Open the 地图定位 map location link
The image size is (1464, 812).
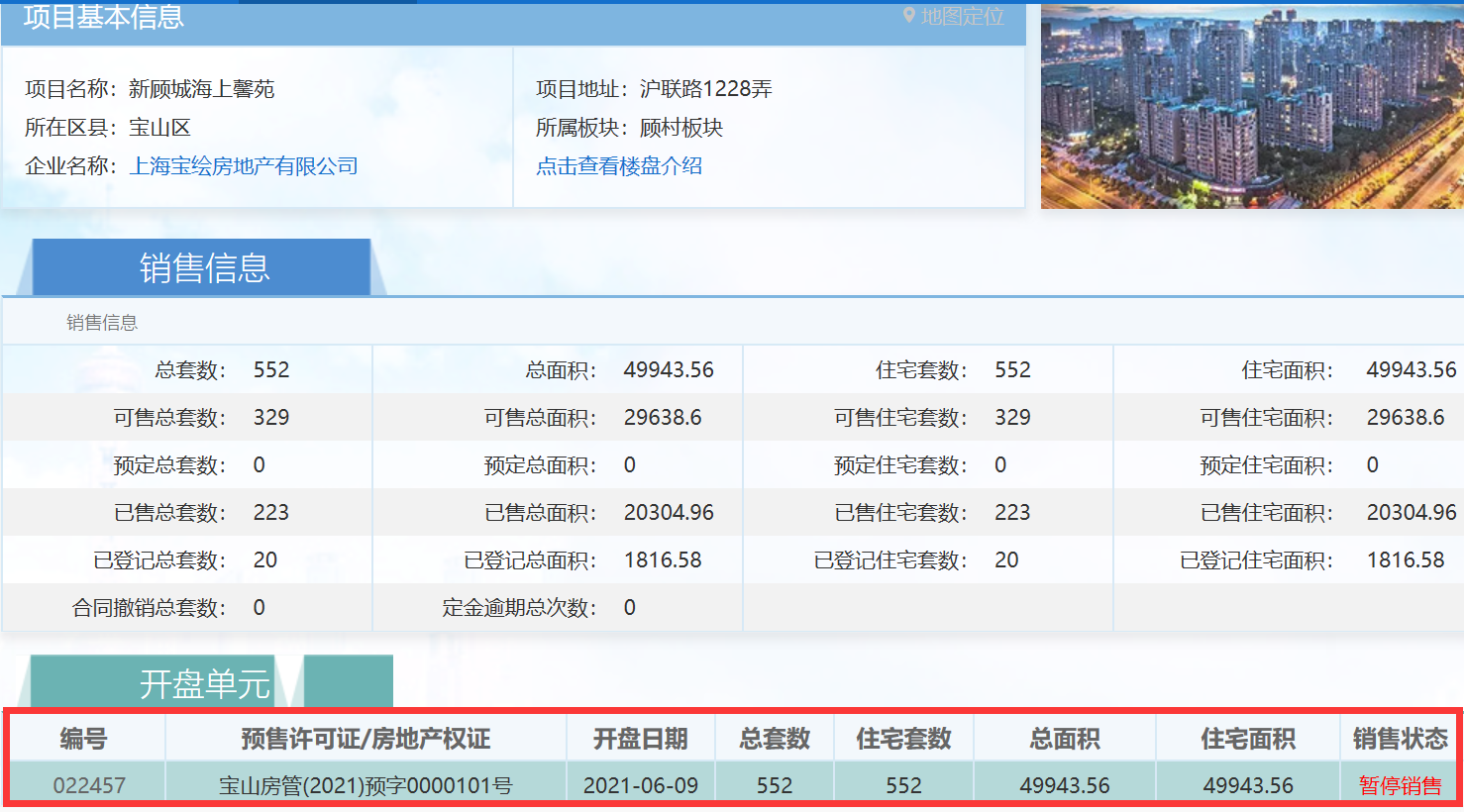tap(961, 17)
